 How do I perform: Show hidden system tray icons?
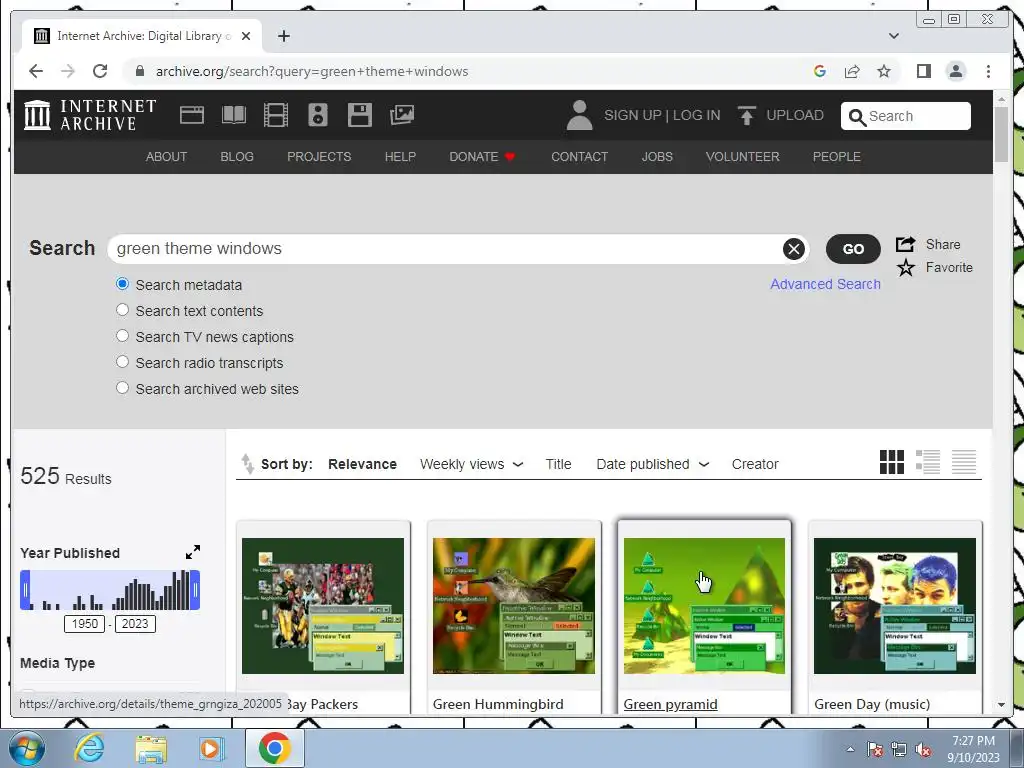850,749
